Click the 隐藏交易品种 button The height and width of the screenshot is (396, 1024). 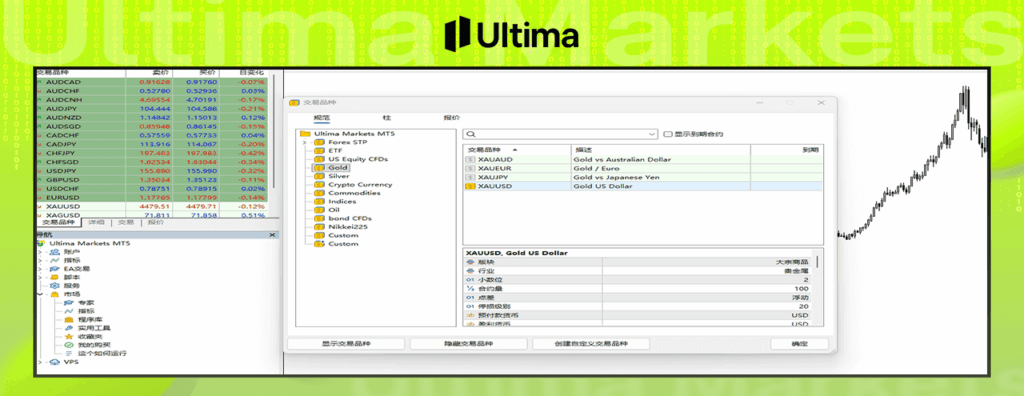point(469,344)
